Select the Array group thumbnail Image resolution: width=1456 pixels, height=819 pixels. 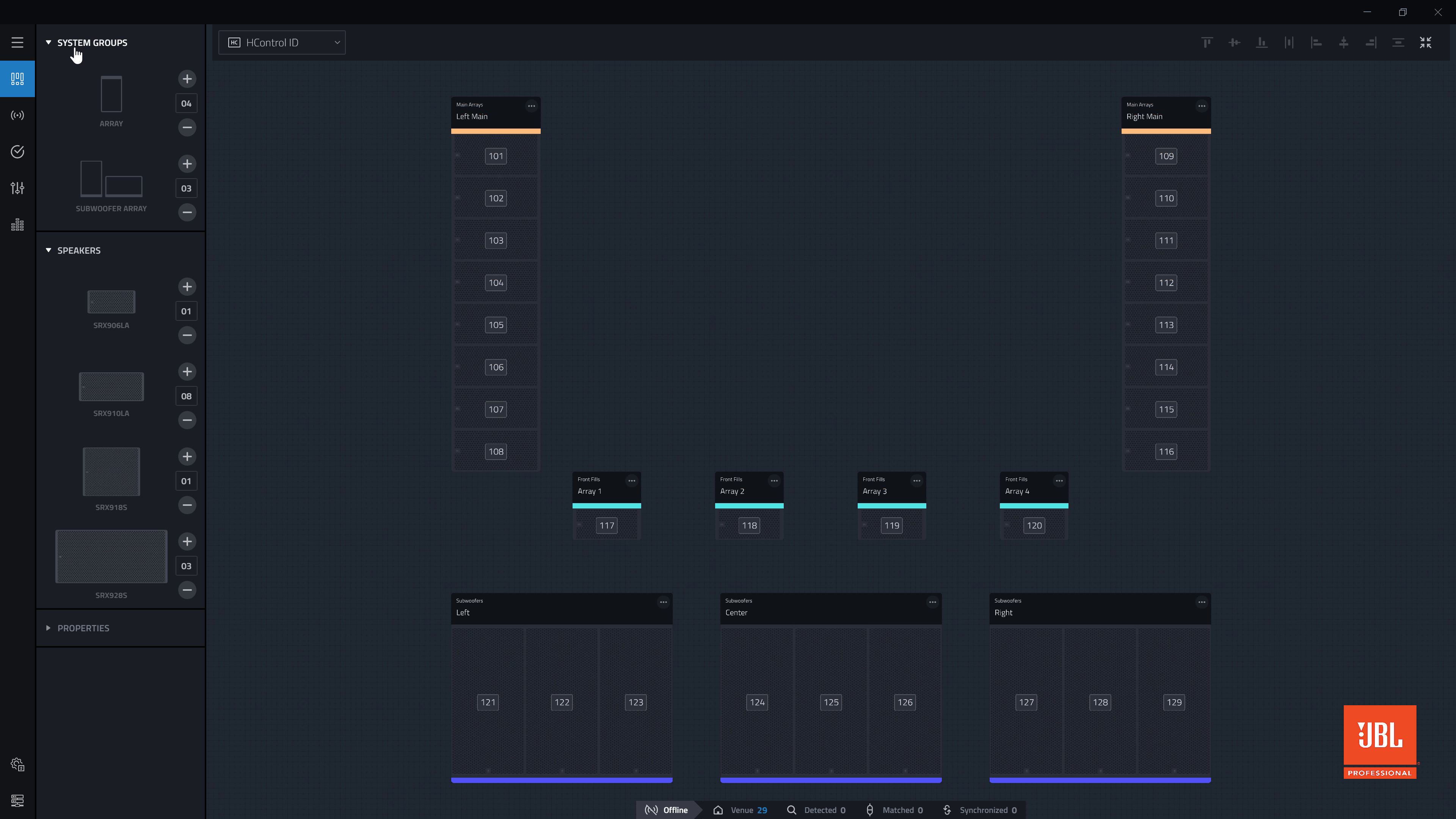(111, 94)
